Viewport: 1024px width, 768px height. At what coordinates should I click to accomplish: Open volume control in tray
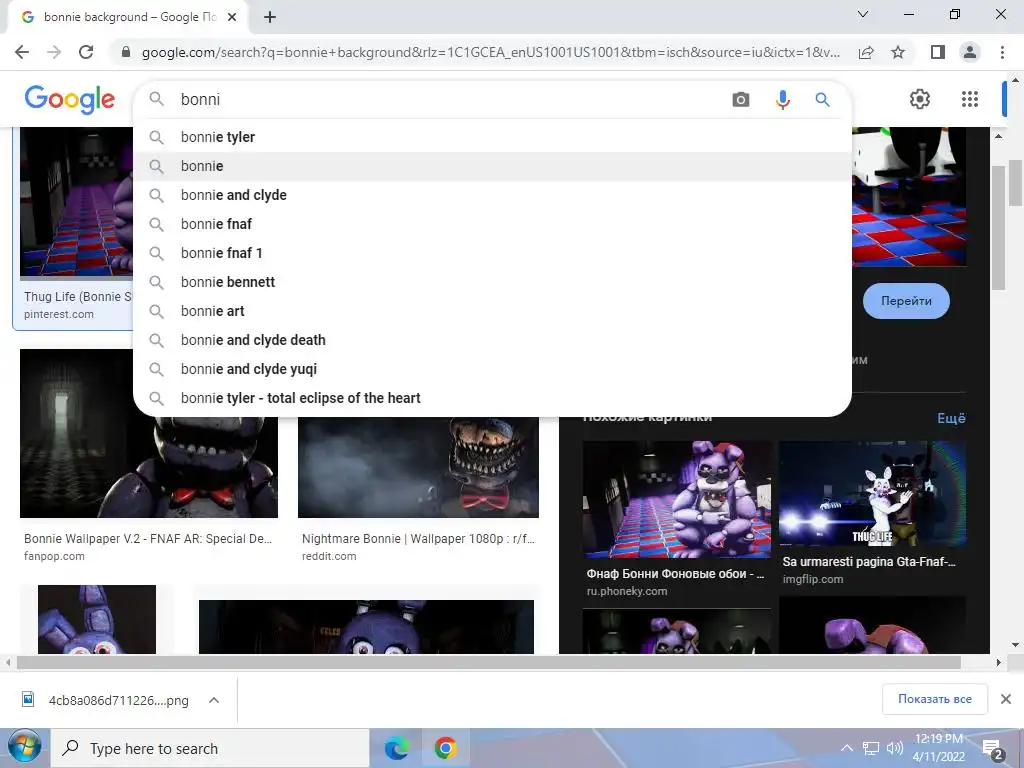tap(895, 748)
